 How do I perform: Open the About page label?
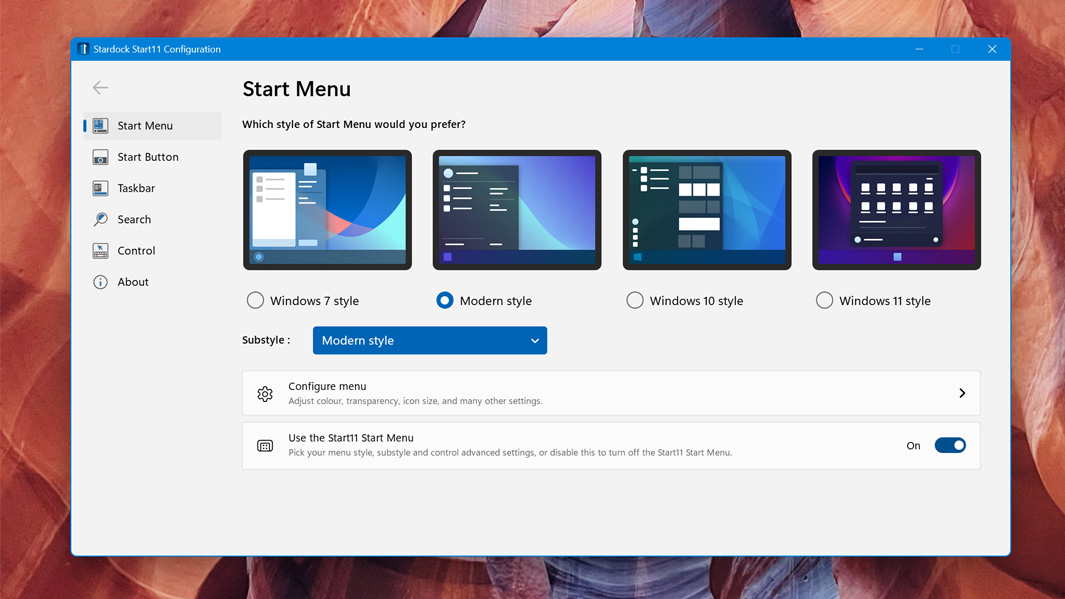click(x=133, y=282)
